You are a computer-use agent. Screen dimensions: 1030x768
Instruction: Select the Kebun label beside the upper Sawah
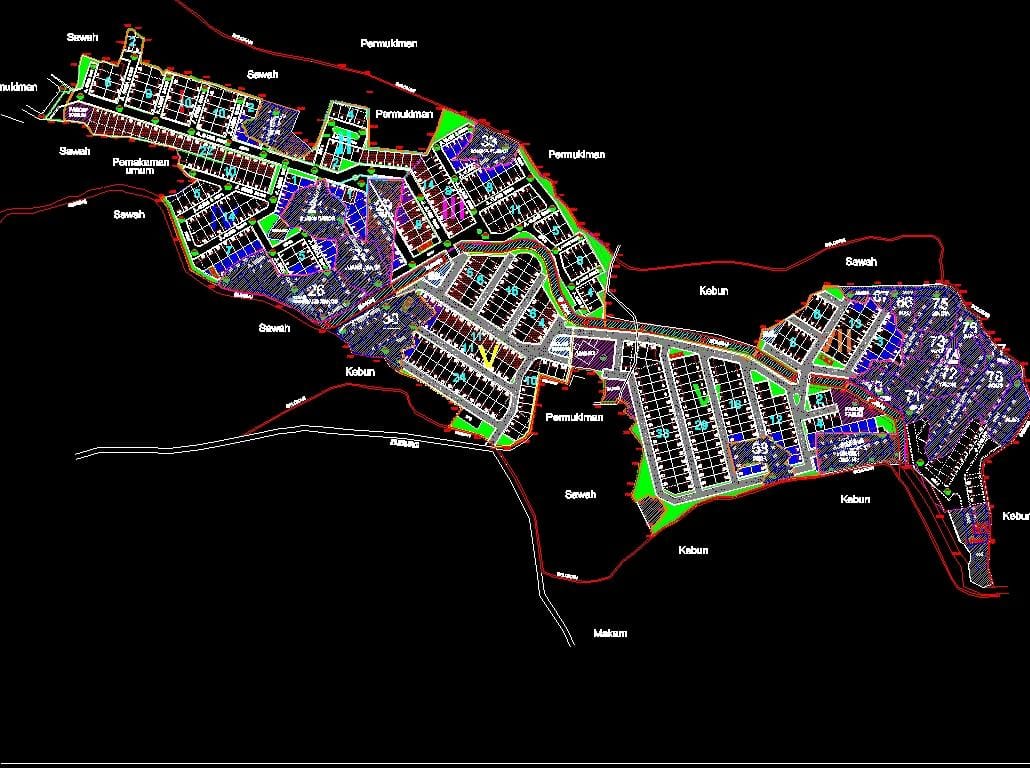pyautogui.click(x=714, y=290)
